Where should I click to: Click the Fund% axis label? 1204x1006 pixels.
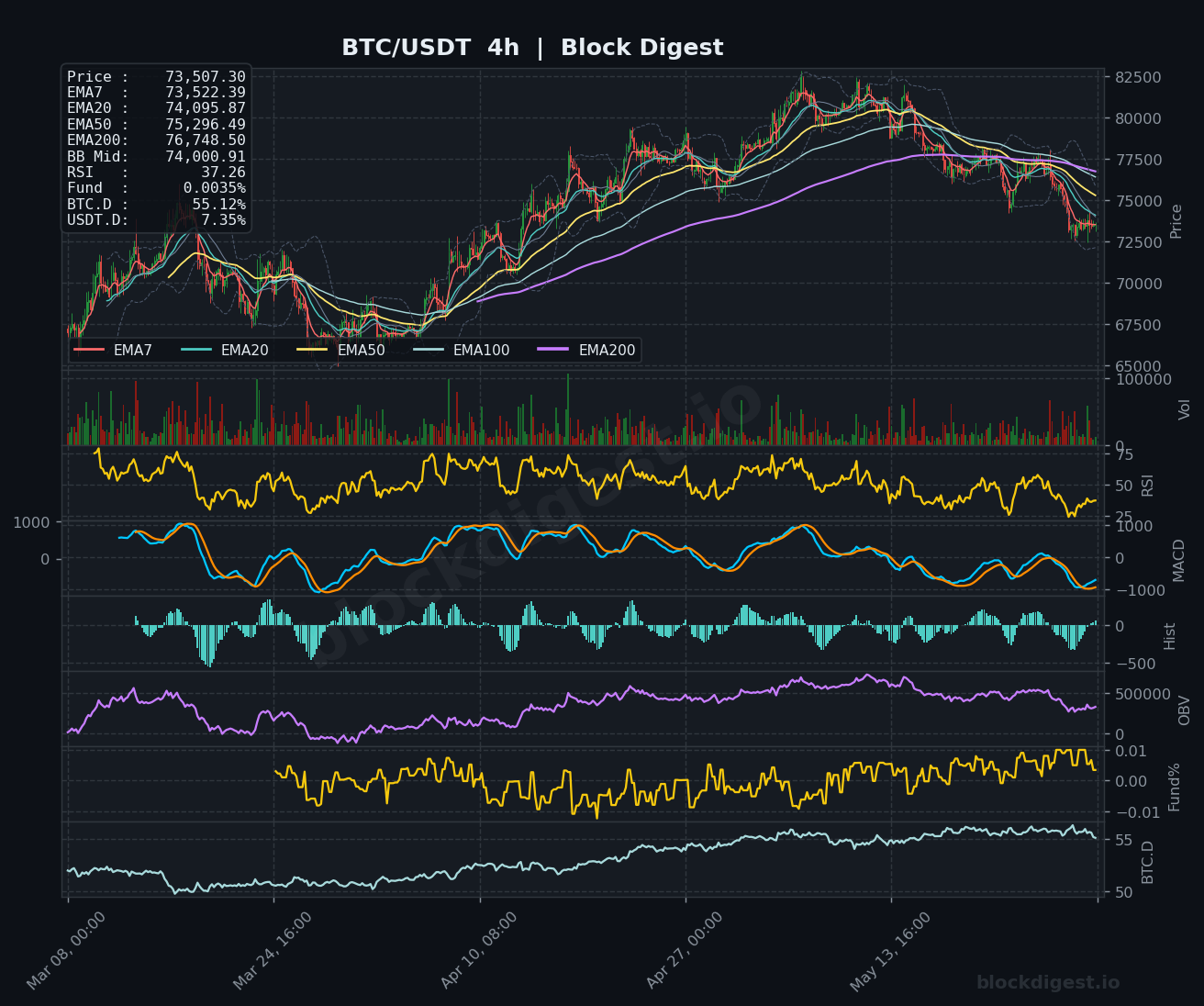[x=1175, y=787]
